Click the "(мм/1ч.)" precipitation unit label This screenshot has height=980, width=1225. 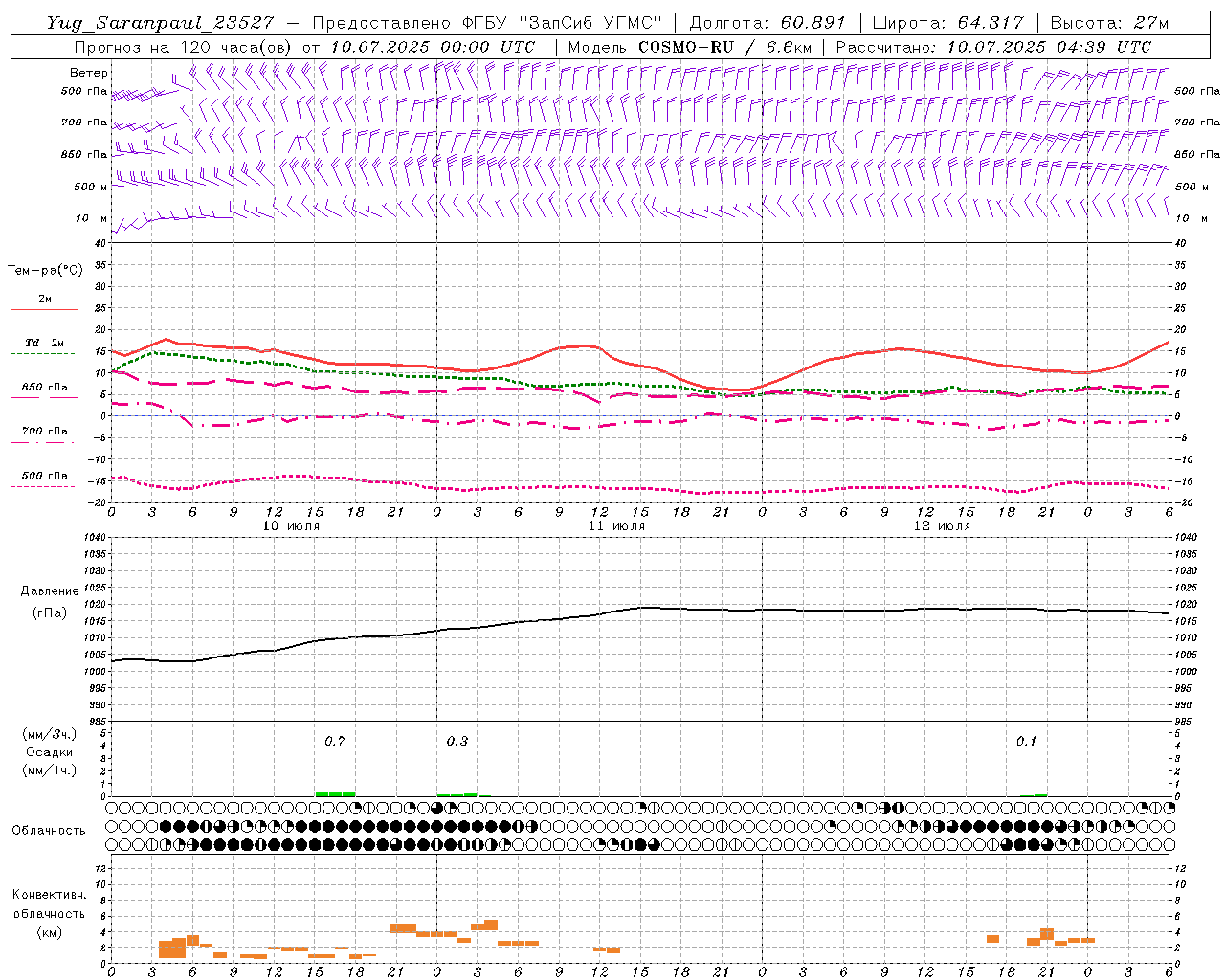click(50, 770)
